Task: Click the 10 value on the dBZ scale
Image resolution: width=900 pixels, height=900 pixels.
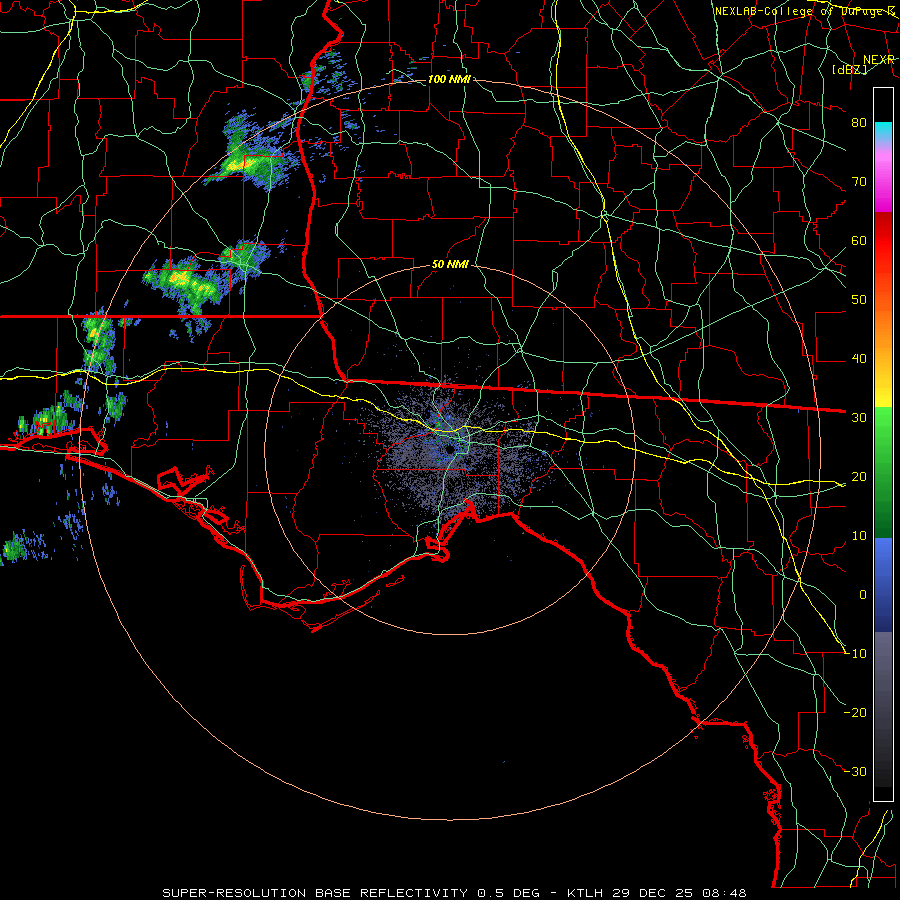Action: pos(859,536)
